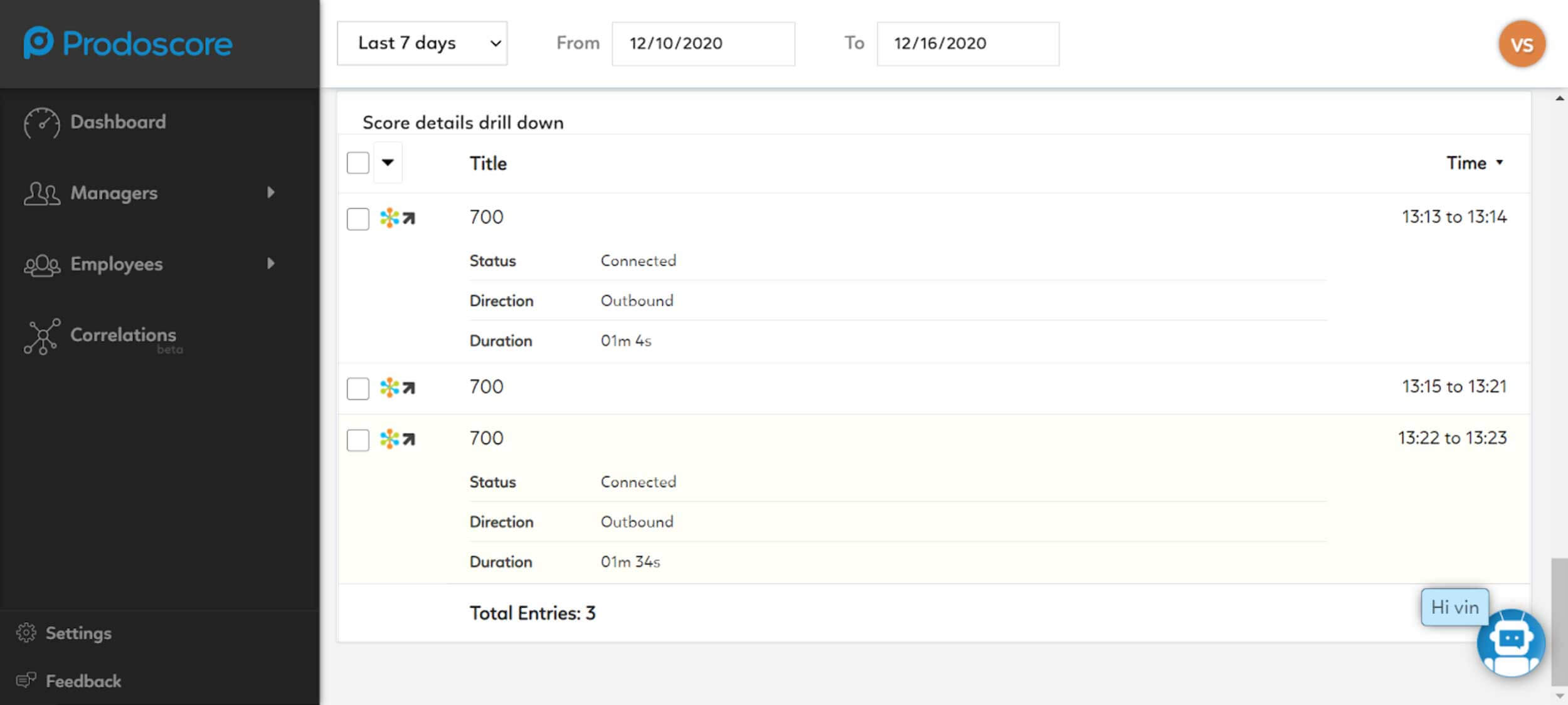Check the 13:22 to 13:23 entry checkbox

[358, 440]
